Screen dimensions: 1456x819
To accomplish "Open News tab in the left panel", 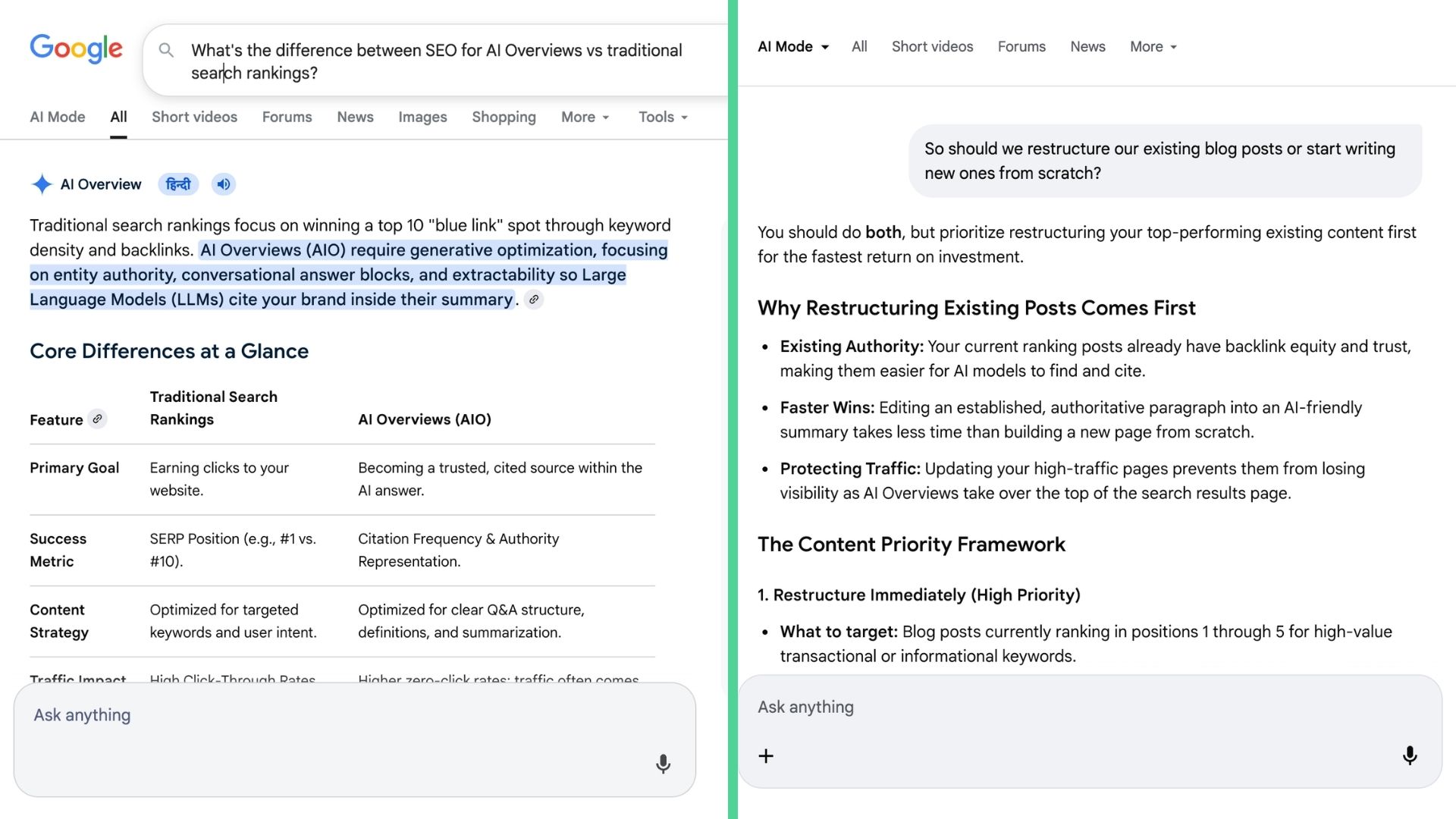I will coord(355,117).
